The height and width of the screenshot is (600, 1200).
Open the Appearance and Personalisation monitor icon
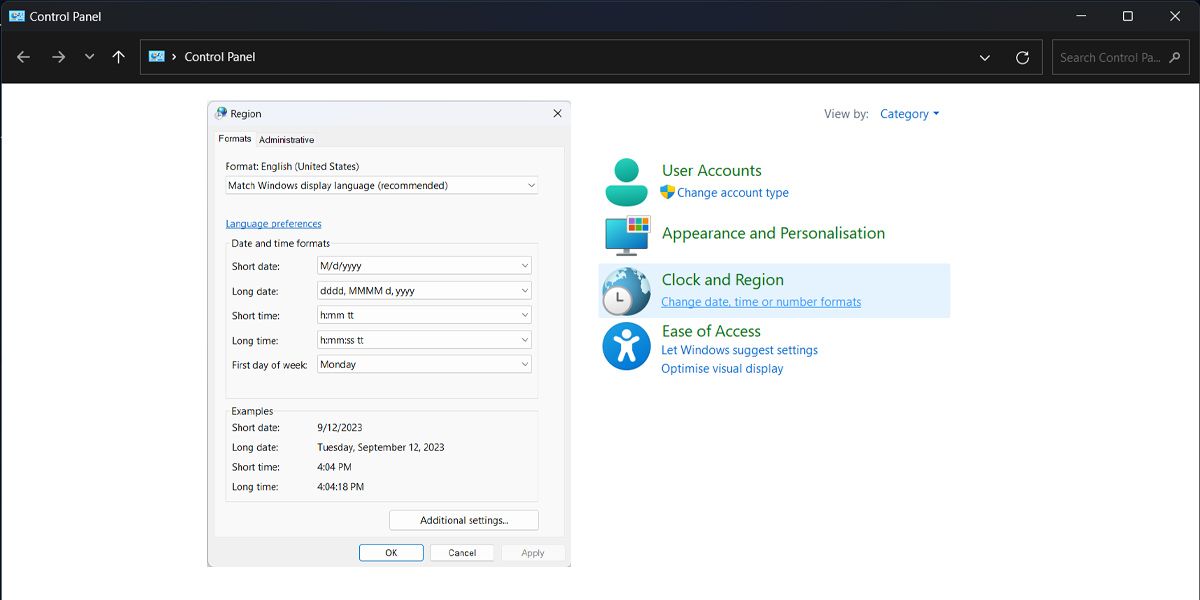click(627, 236)
